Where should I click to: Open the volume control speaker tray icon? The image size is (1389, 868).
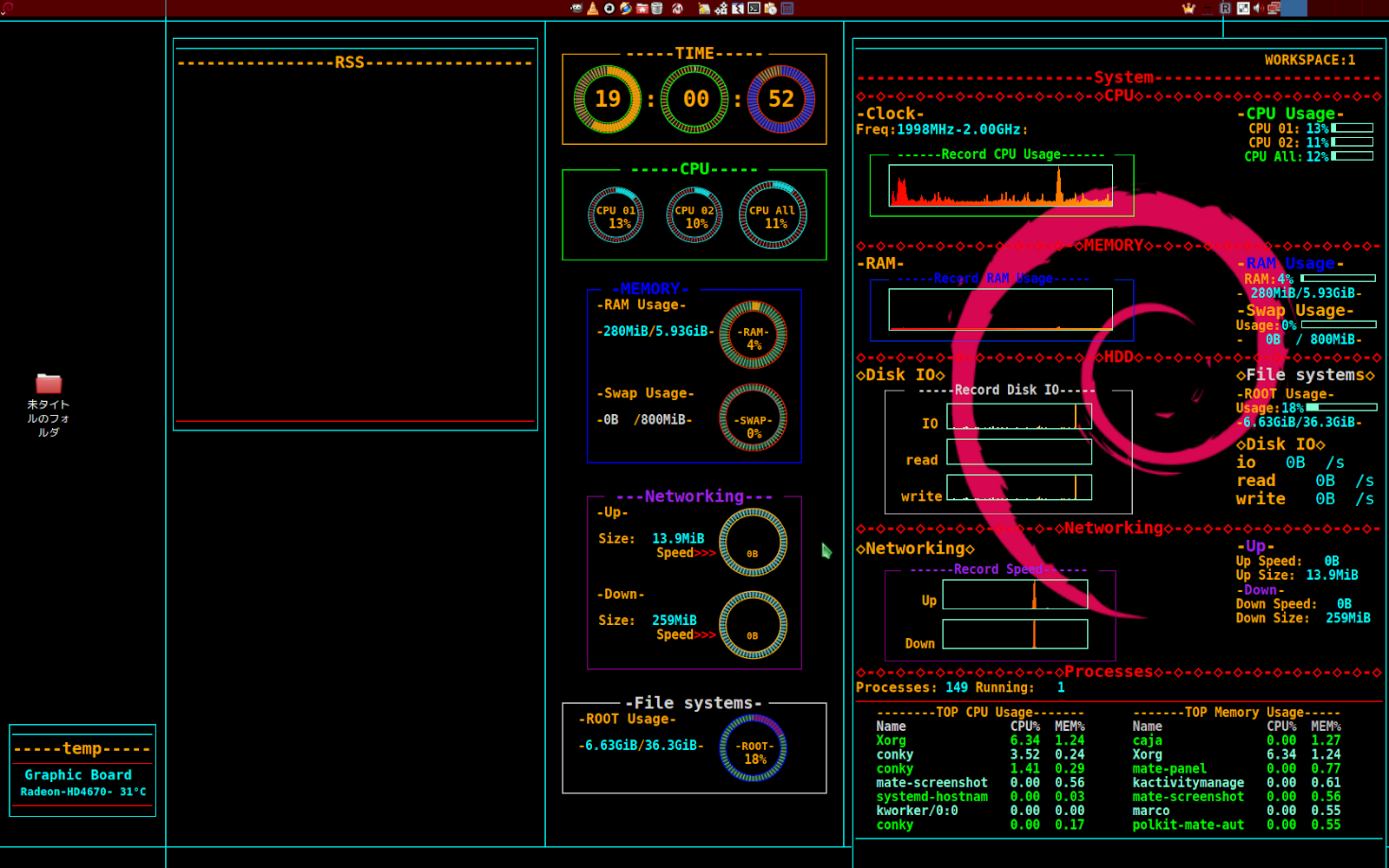(1259, 8)
